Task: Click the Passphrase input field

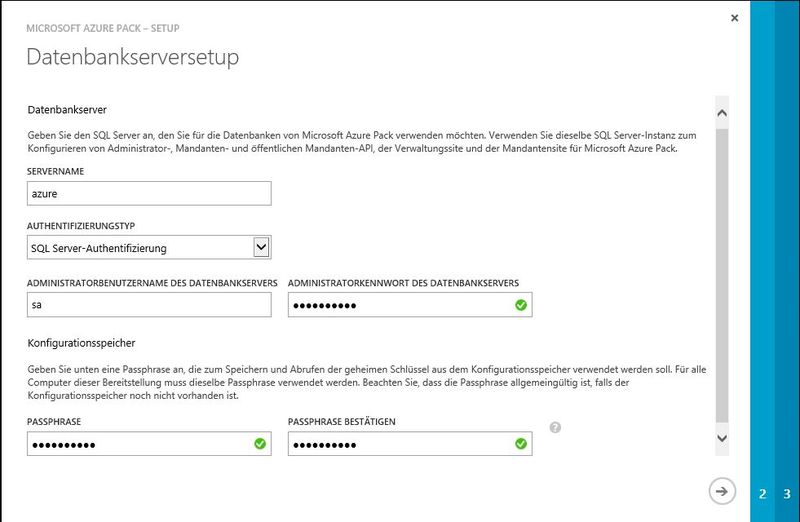Action: click(149, 443)
